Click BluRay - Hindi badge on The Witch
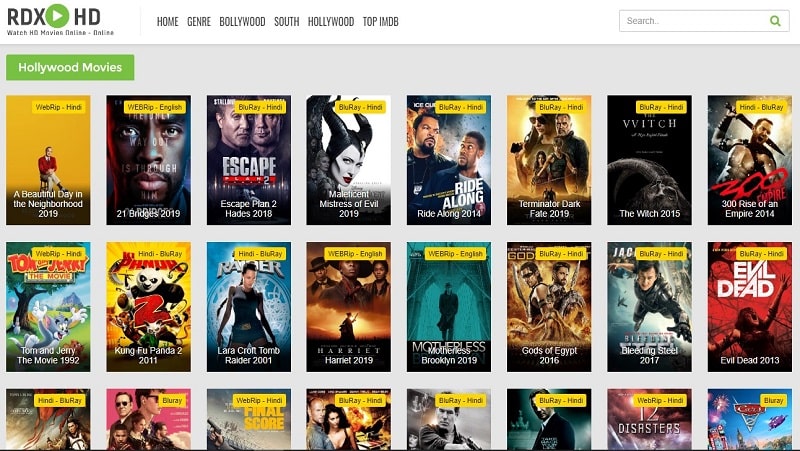This screenshot has height=451, width=800. pos(661,107)
